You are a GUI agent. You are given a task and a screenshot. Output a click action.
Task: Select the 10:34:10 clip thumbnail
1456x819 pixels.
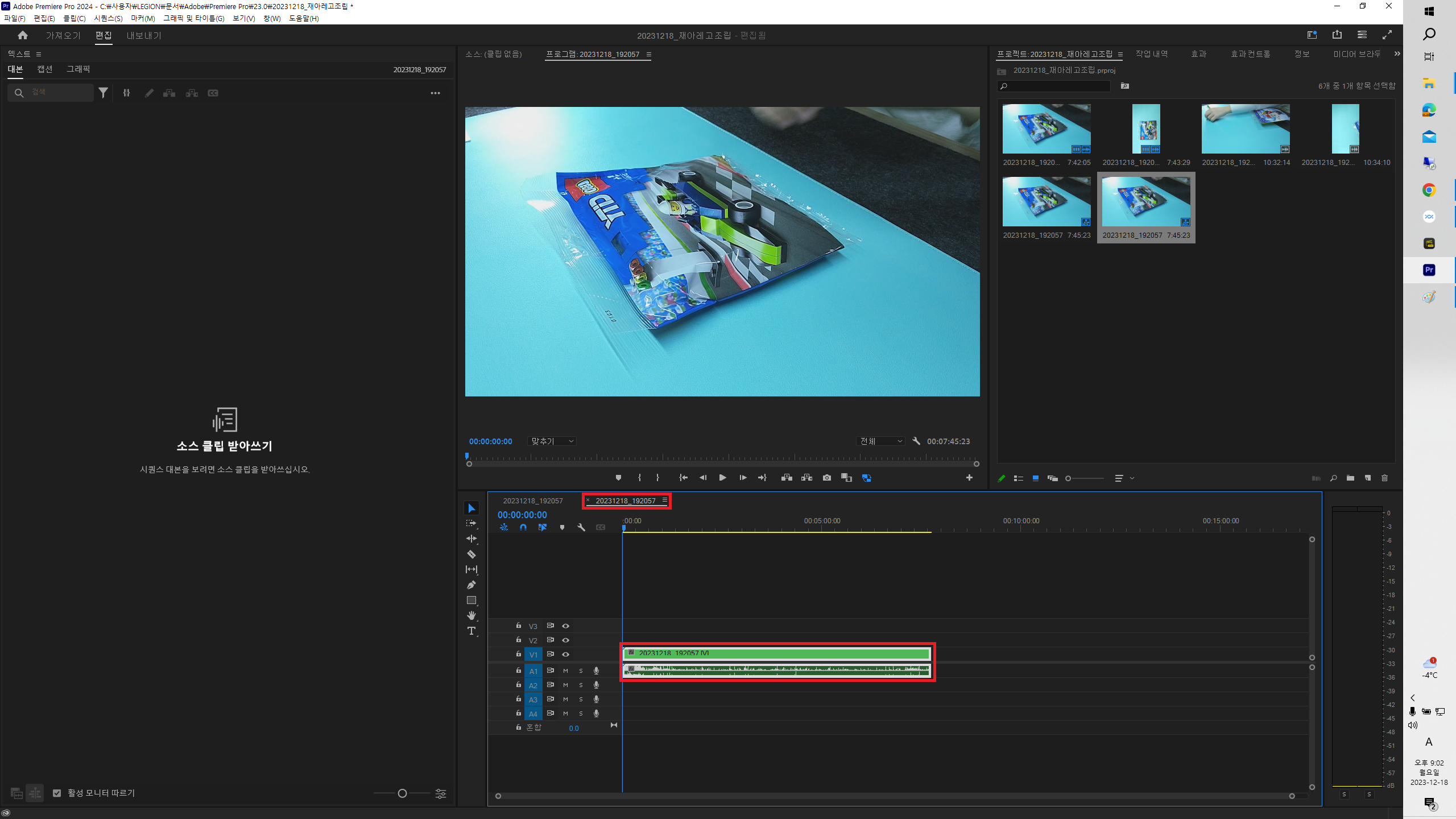pos(1345,129)
